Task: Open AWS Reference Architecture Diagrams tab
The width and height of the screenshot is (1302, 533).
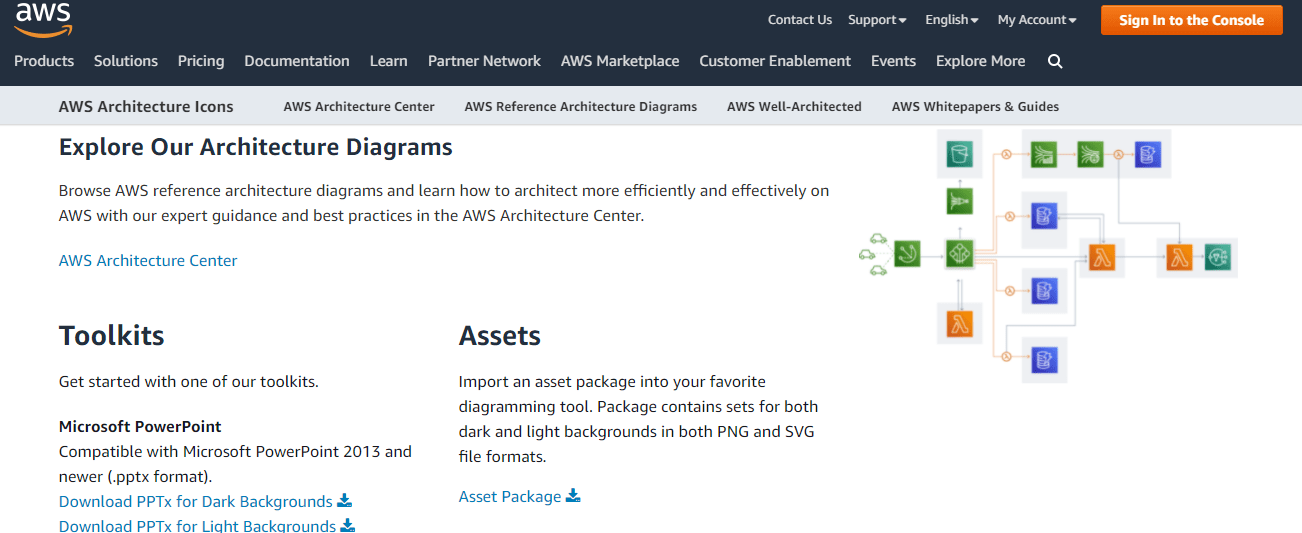Action: pos(581,106)
